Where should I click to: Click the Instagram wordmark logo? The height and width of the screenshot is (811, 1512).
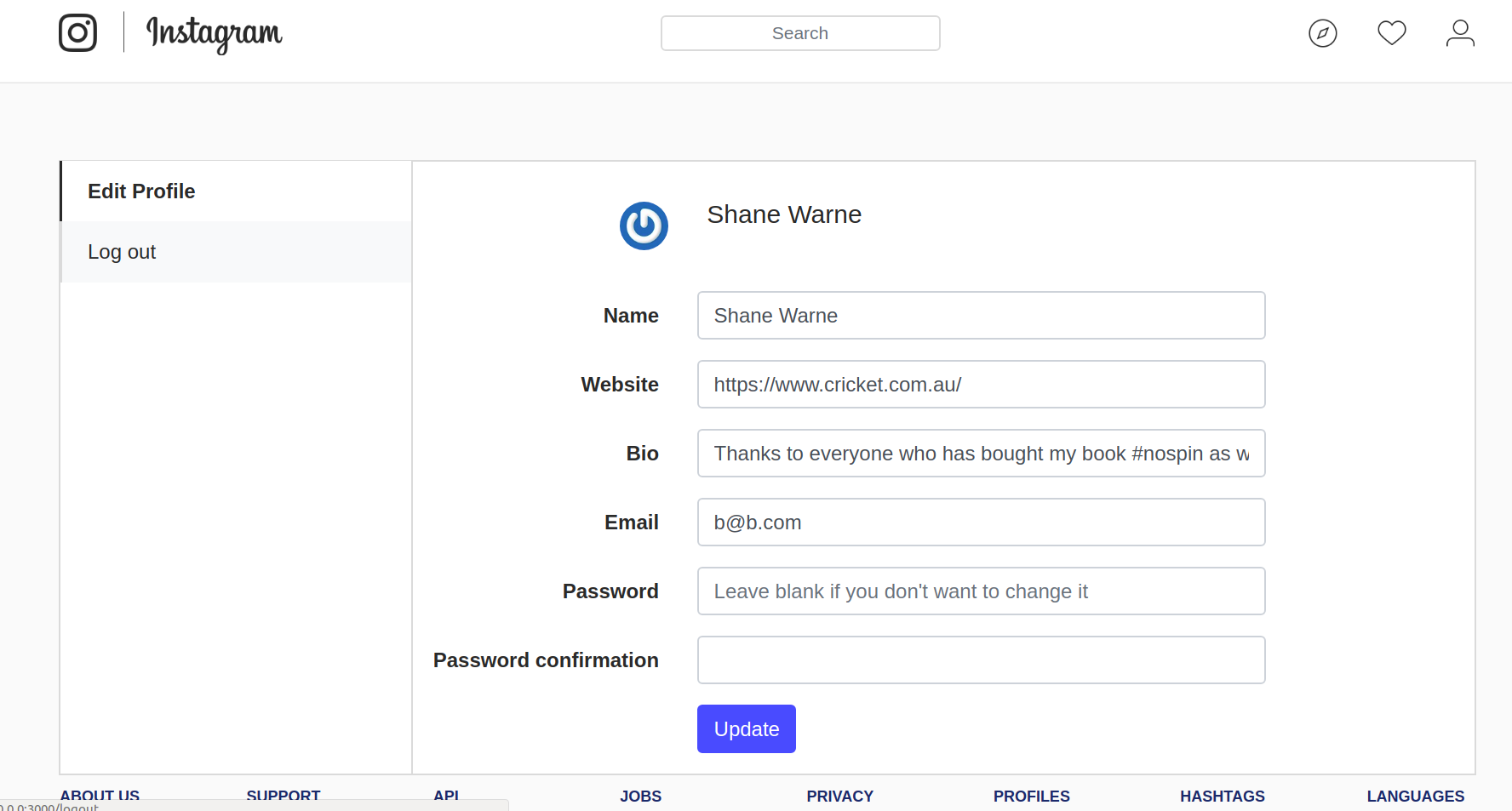coord(214,34)
